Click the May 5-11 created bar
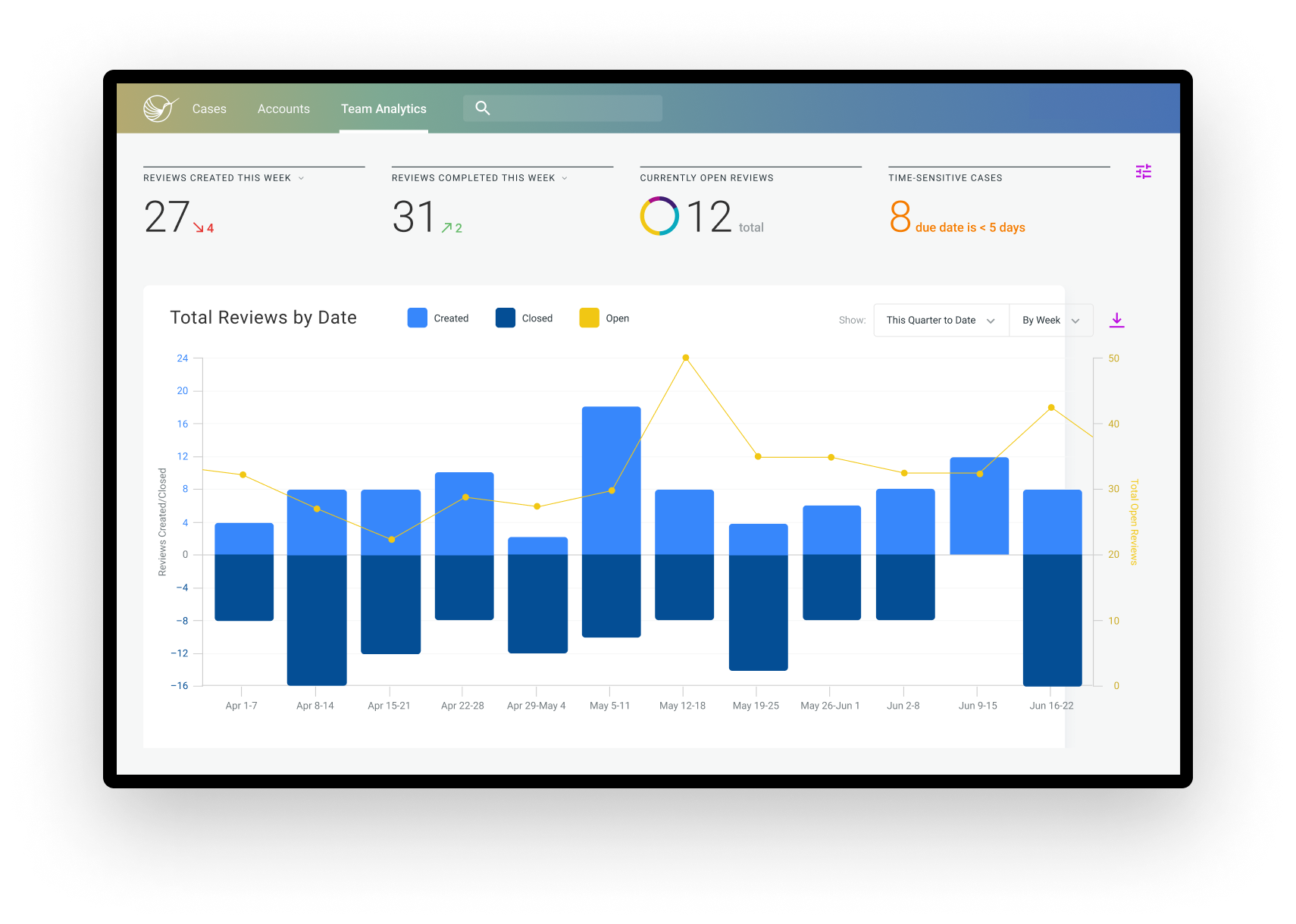 click(x=612, y=481)
